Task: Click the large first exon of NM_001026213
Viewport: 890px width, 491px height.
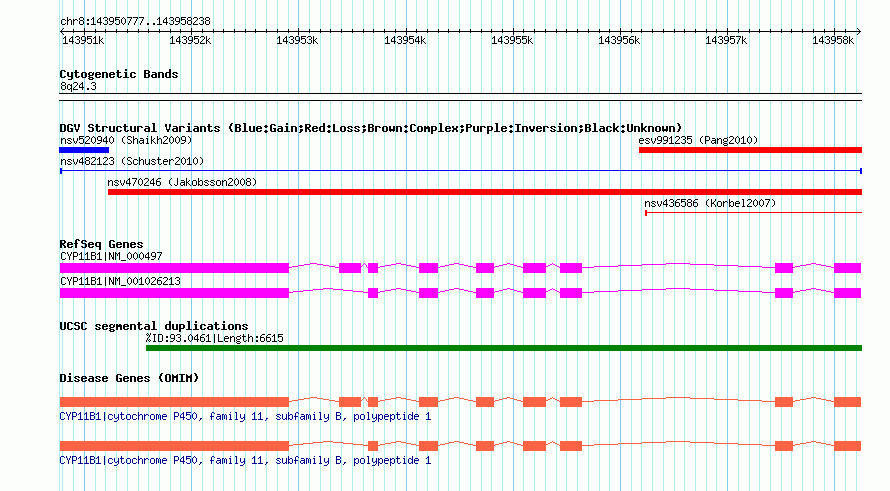Action: click(174, 293)
